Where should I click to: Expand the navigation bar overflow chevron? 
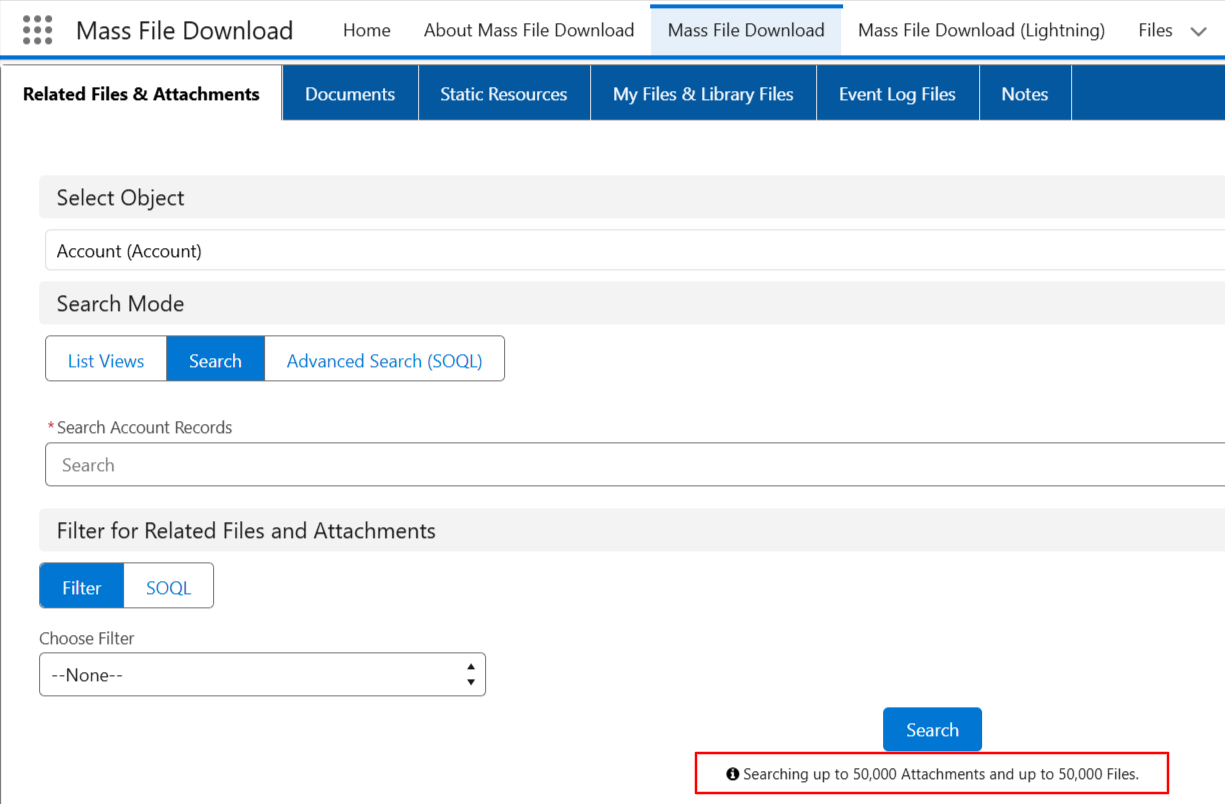click(1199, 31)
